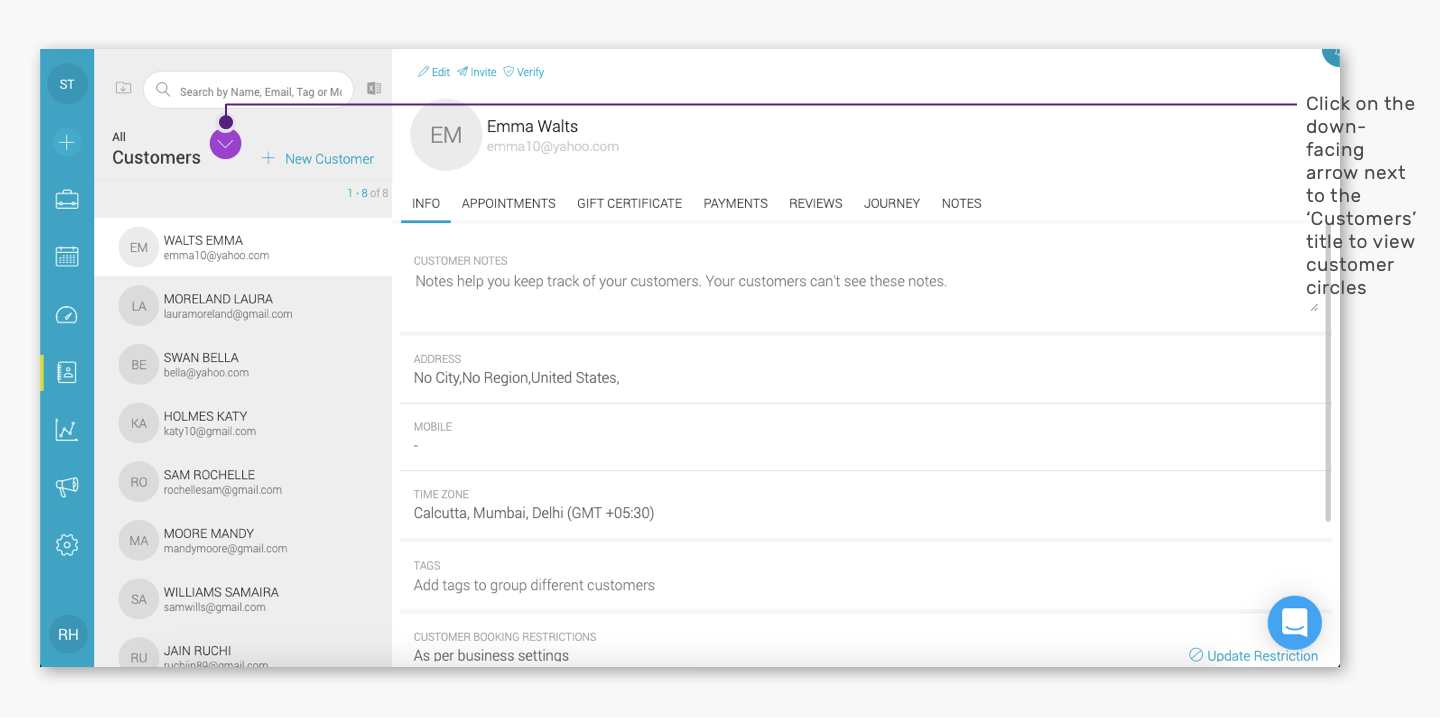This screenshot has width=1440, height=718.
Task: Open the dashboard gauge icon
Action: (67, 315)
